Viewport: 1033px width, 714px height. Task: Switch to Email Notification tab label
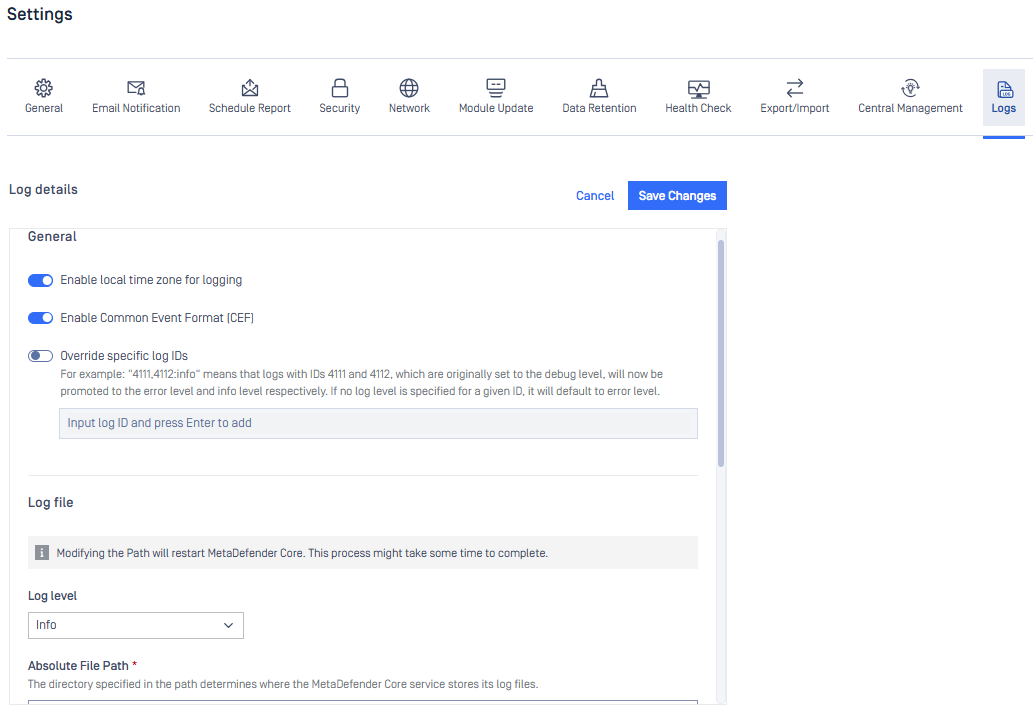(x=136, y=108)
